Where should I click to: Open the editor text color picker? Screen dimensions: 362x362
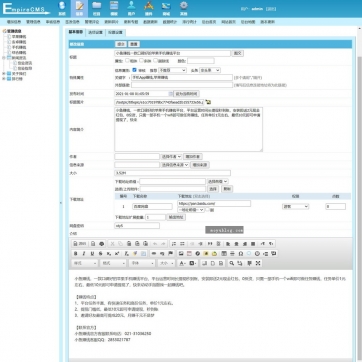(x=182, y=263)
